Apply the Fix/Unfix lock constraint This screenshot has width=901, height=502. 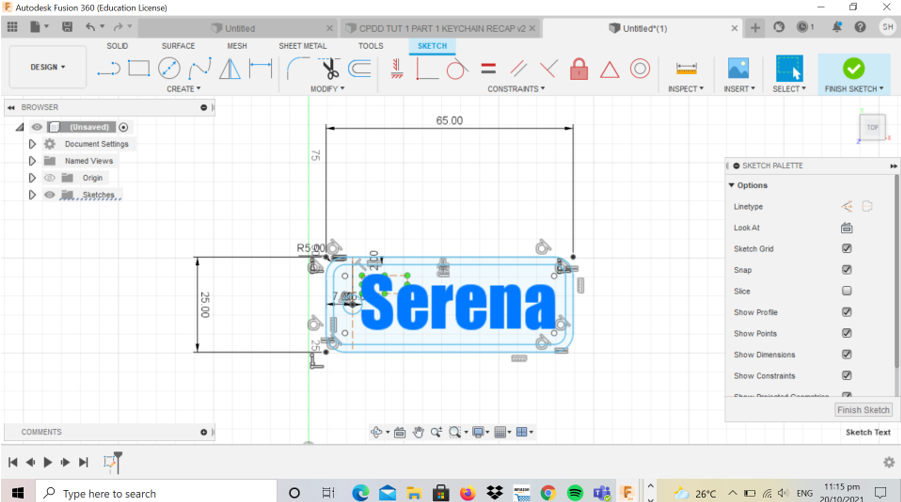(579, 68)
